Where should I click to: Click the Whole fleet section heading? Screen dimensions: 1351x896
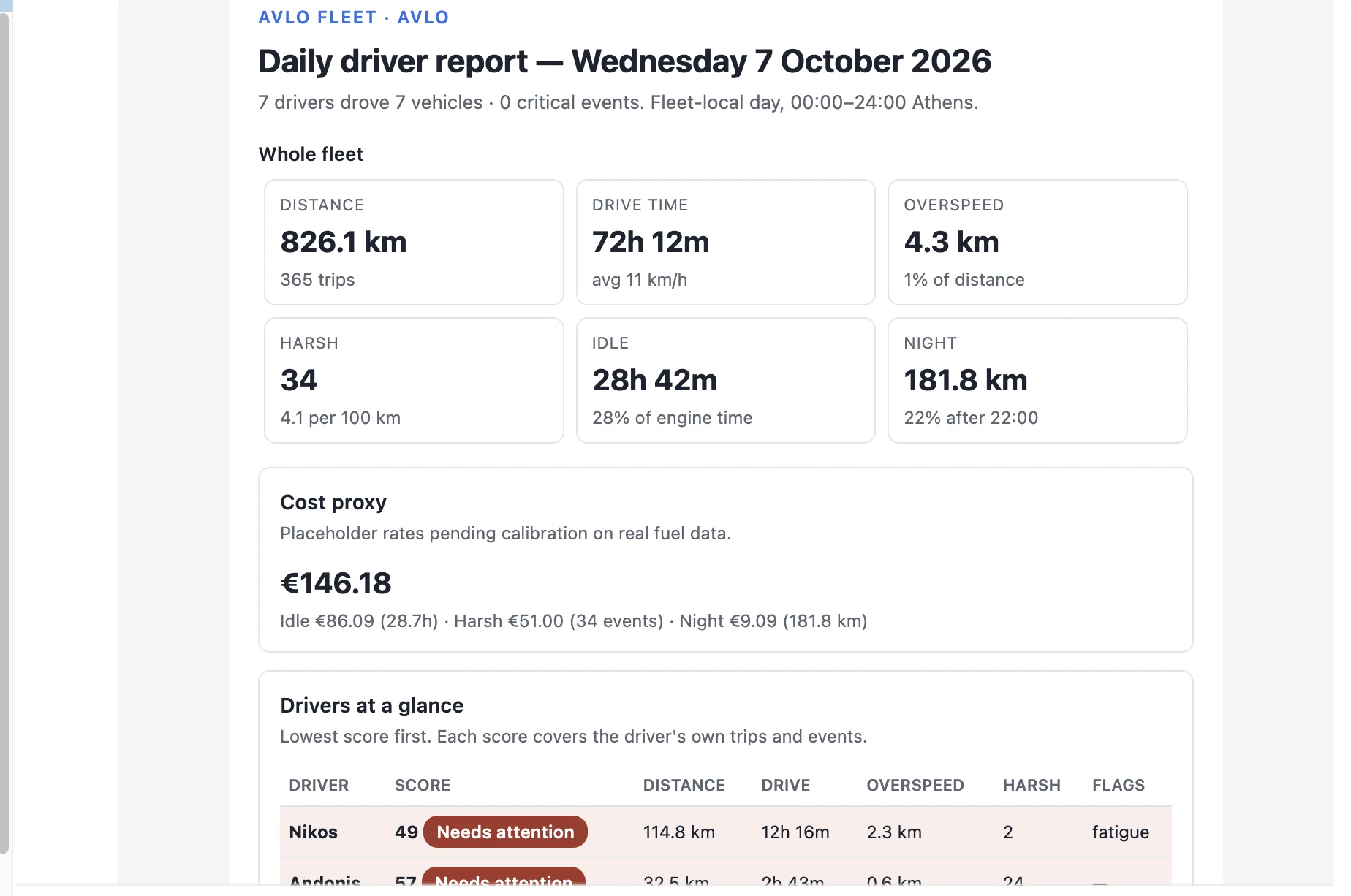point(311,154)
